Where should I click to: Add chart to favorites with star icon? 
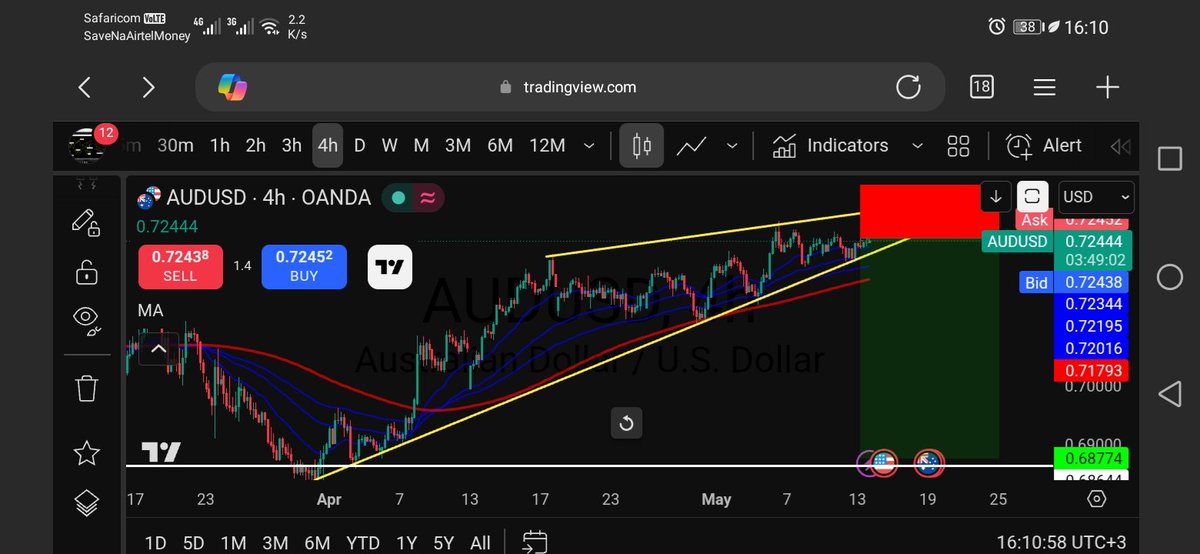coord(87,453)
